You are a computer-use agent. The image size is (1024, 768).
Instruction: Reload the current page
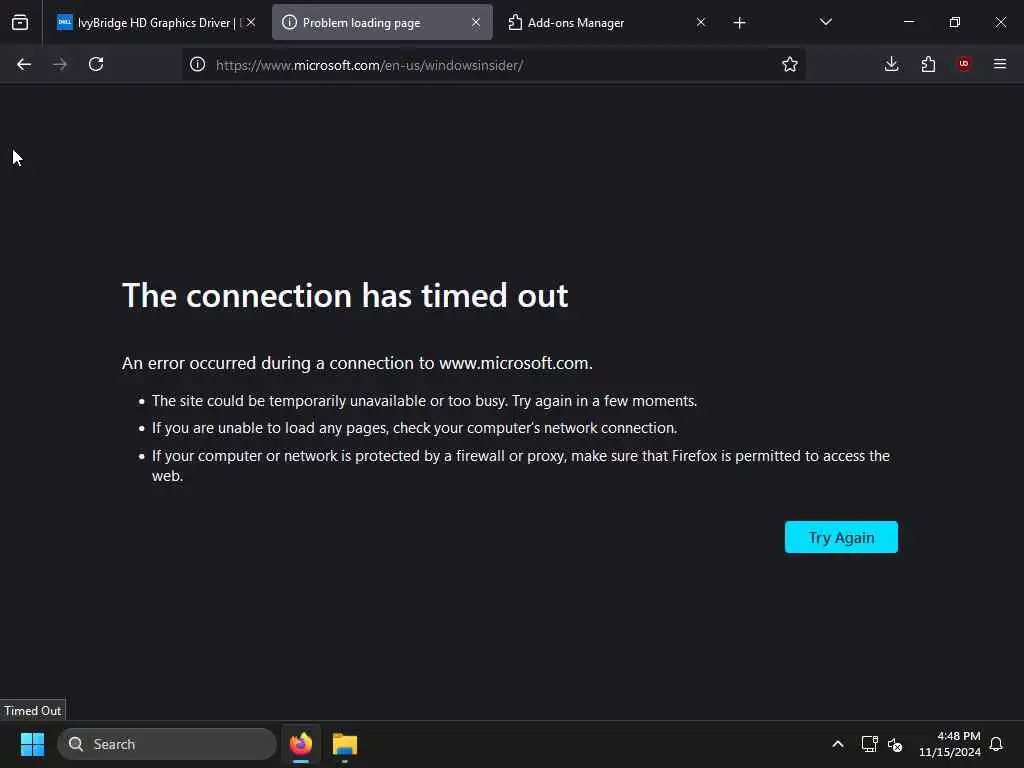tap(96, 64)
